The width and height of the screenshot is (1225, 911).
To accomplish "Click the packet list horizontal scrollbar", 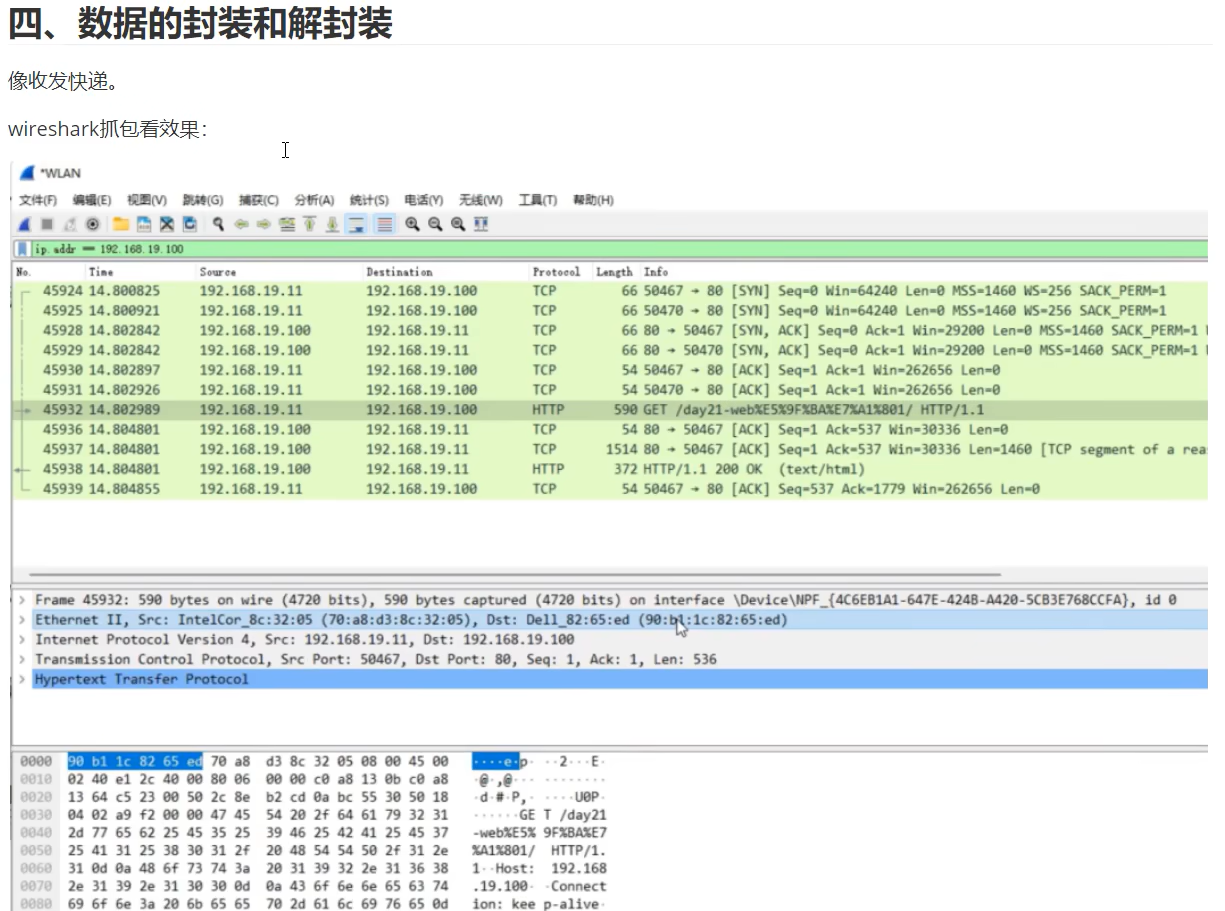I will pyautogui.click(x=515, y=575).
